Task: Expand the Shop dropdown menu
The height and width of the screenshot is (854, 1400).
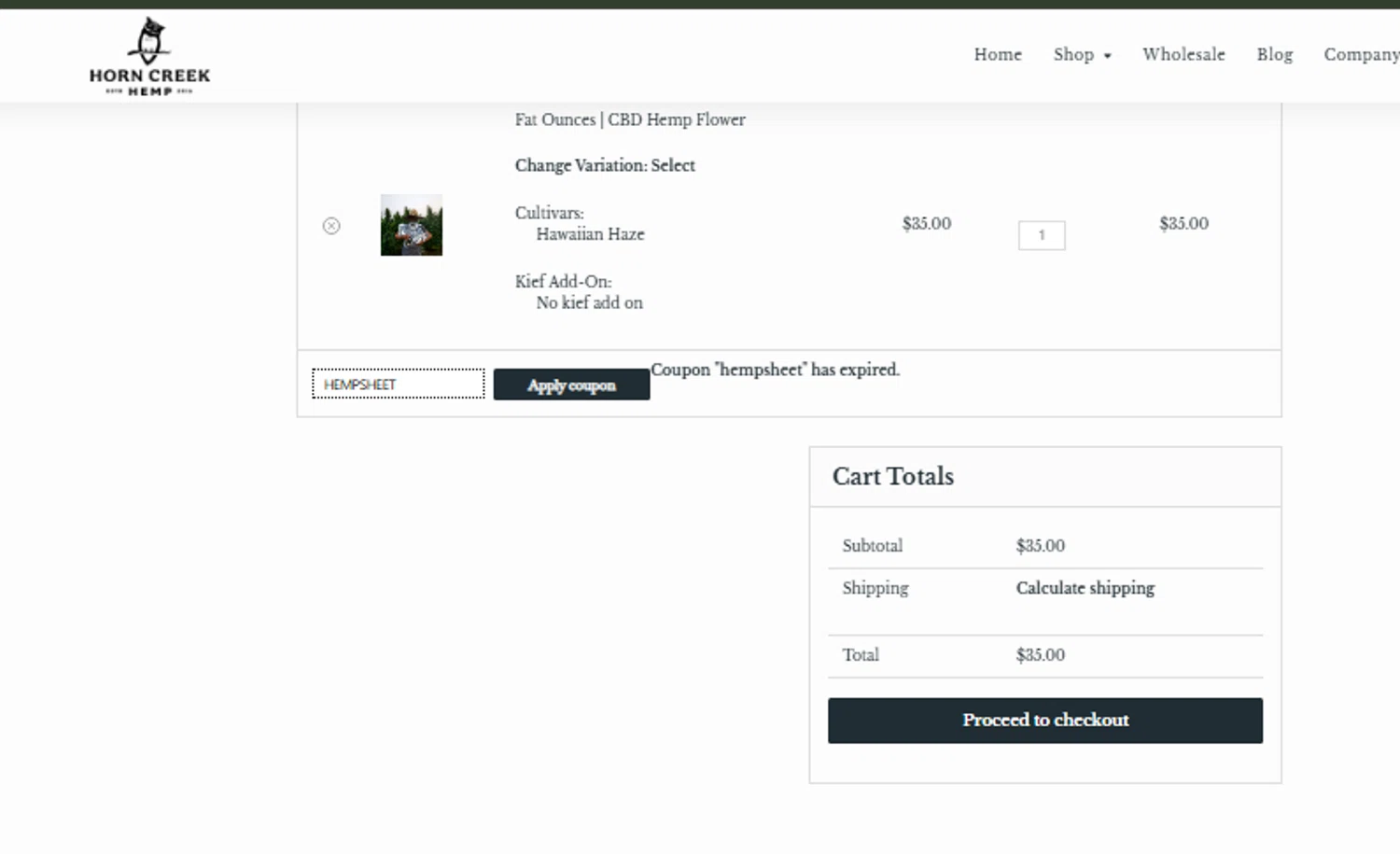Action: pyautogui.click(x=1082, y=54)
